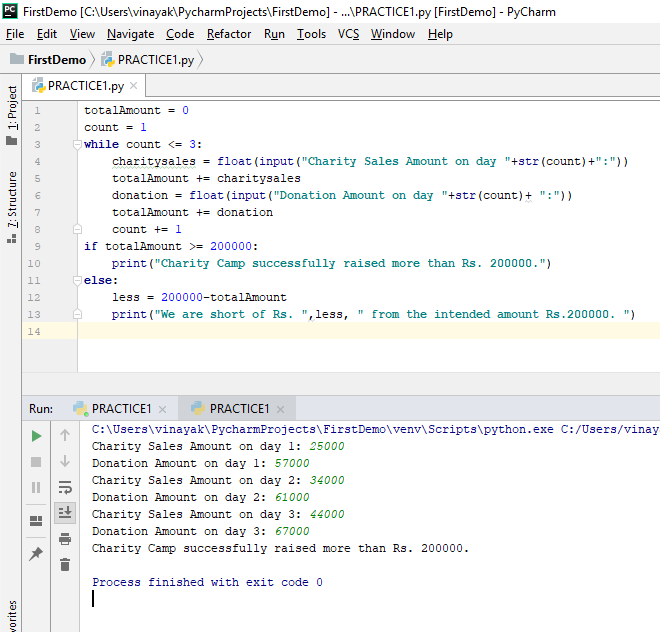Click gutter line number 1
The image size is (660, 632).
point(37,111)
